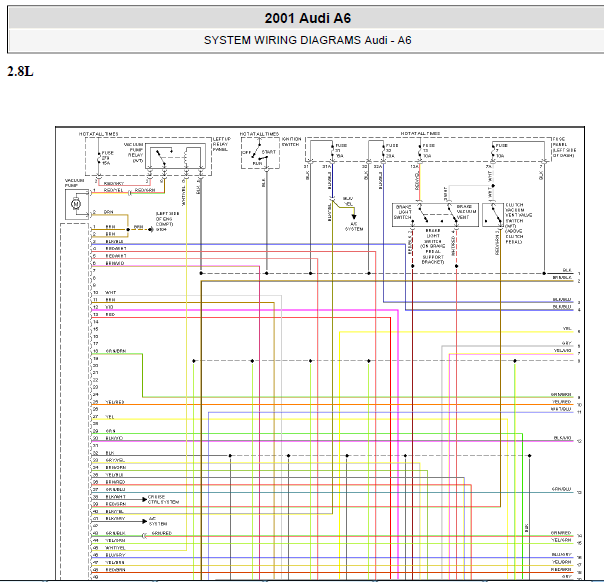
Task: Click the '2001 Audi A6' title heading
Action: tap(307, 18)
